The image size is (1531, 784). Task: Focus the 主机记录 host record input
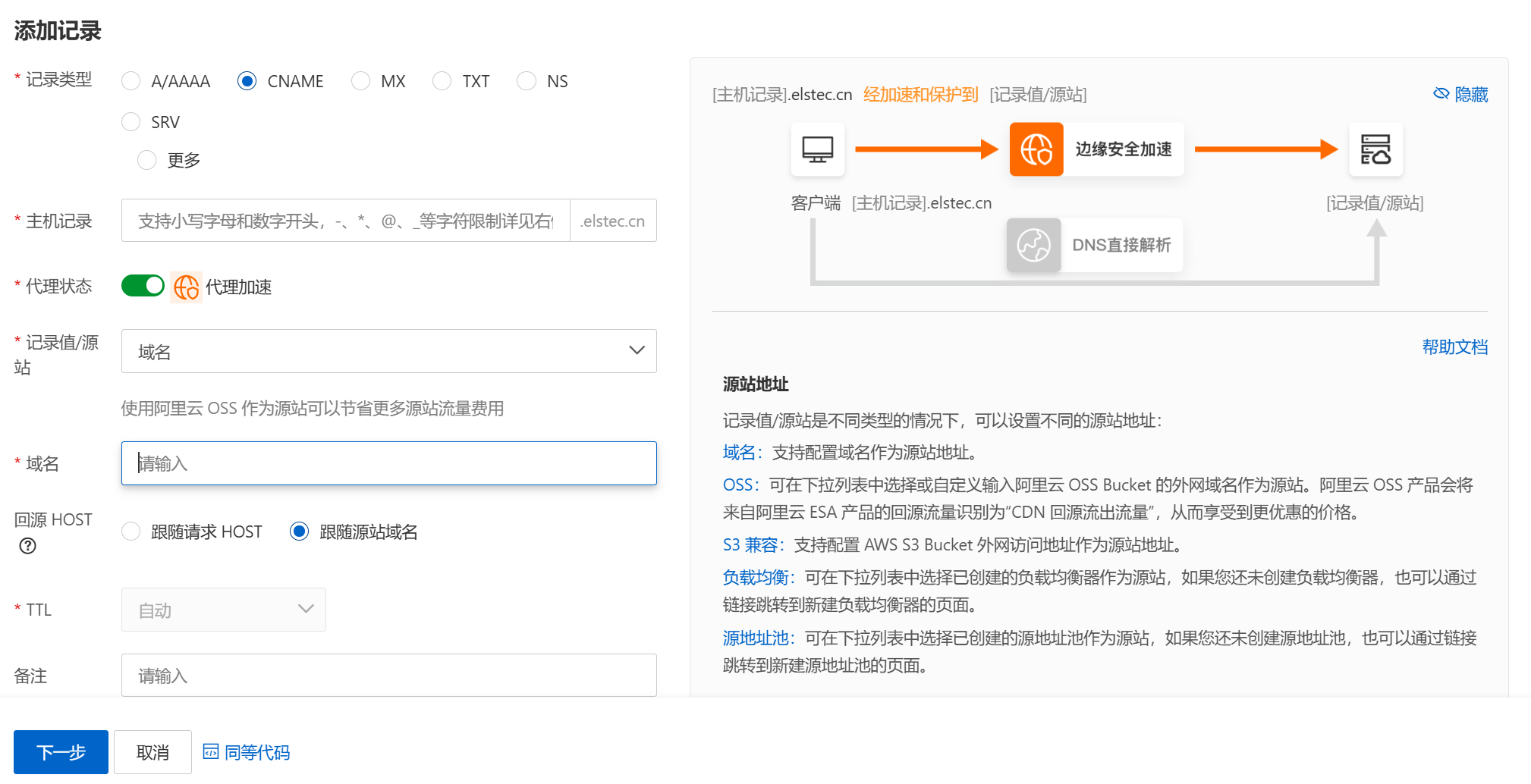click(345, 221)
